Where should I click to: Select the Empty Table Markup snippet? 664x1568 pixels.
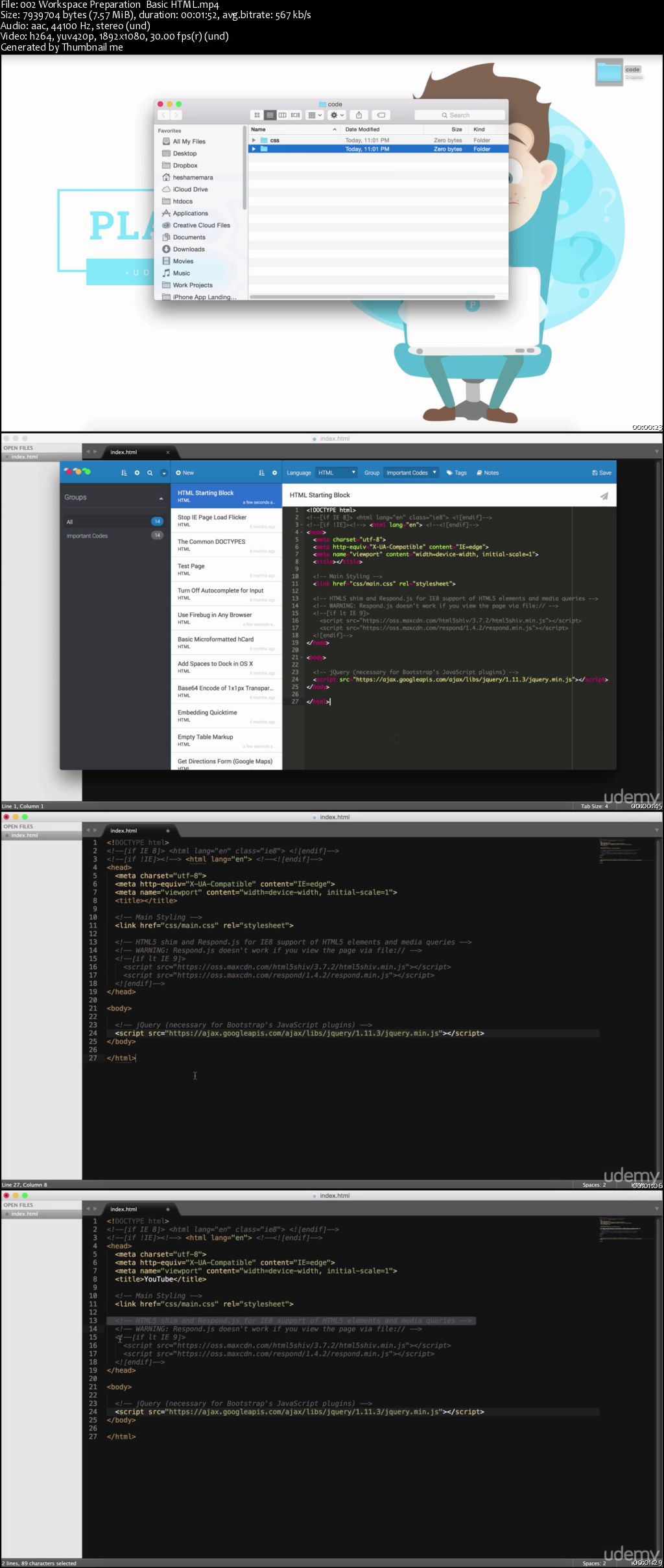coord(226,740)
